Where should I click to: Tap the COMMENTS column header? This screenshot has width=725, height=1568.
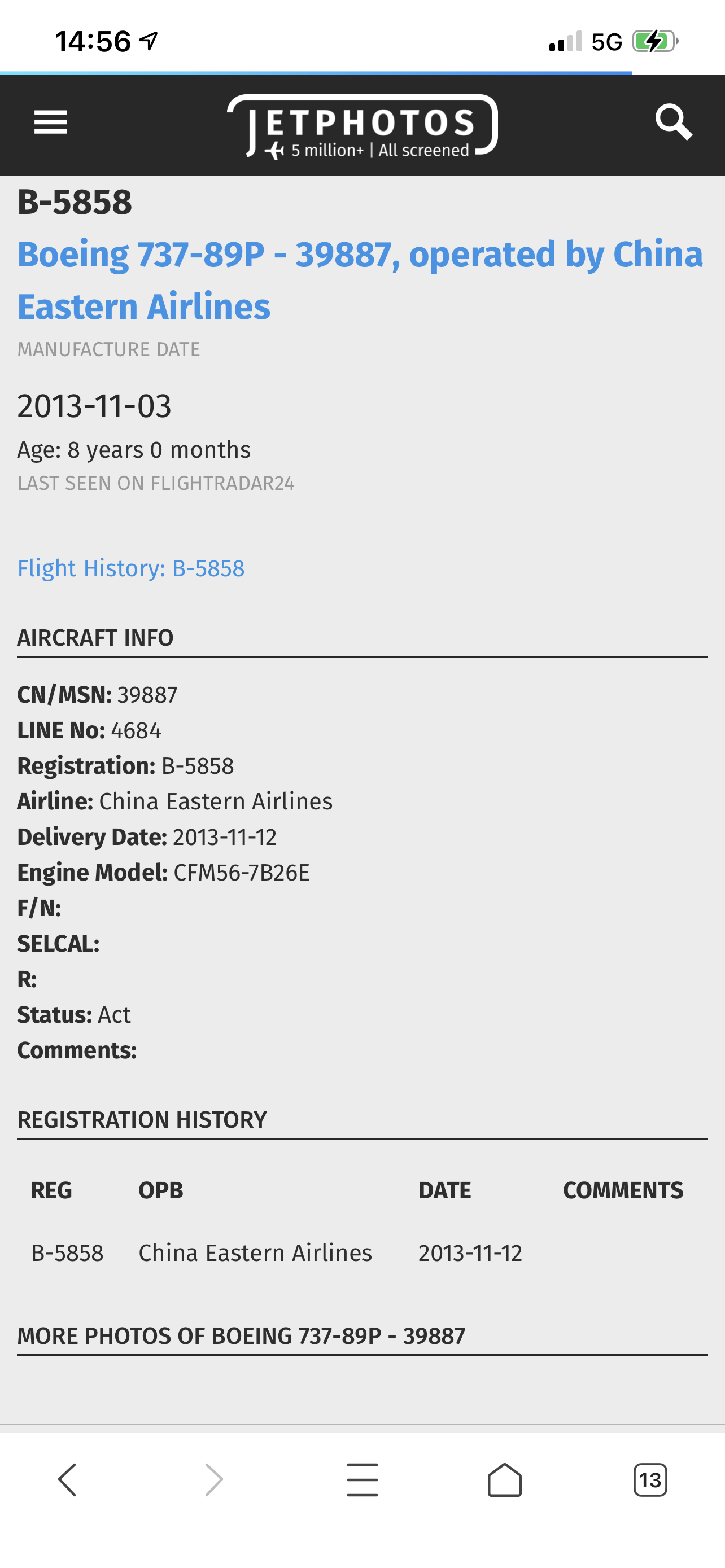coord(623,1190)
